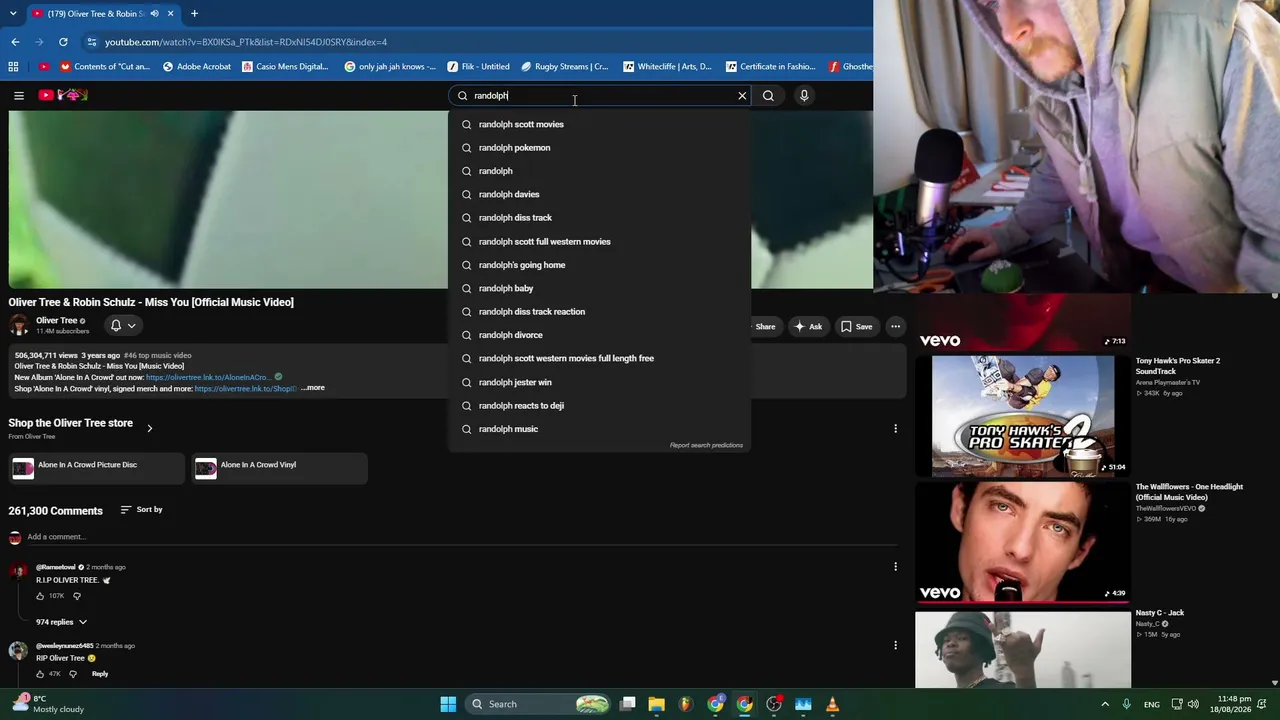
Task: Select suggestion 'randolph scott movies'
Action: (x=600, y=125)
